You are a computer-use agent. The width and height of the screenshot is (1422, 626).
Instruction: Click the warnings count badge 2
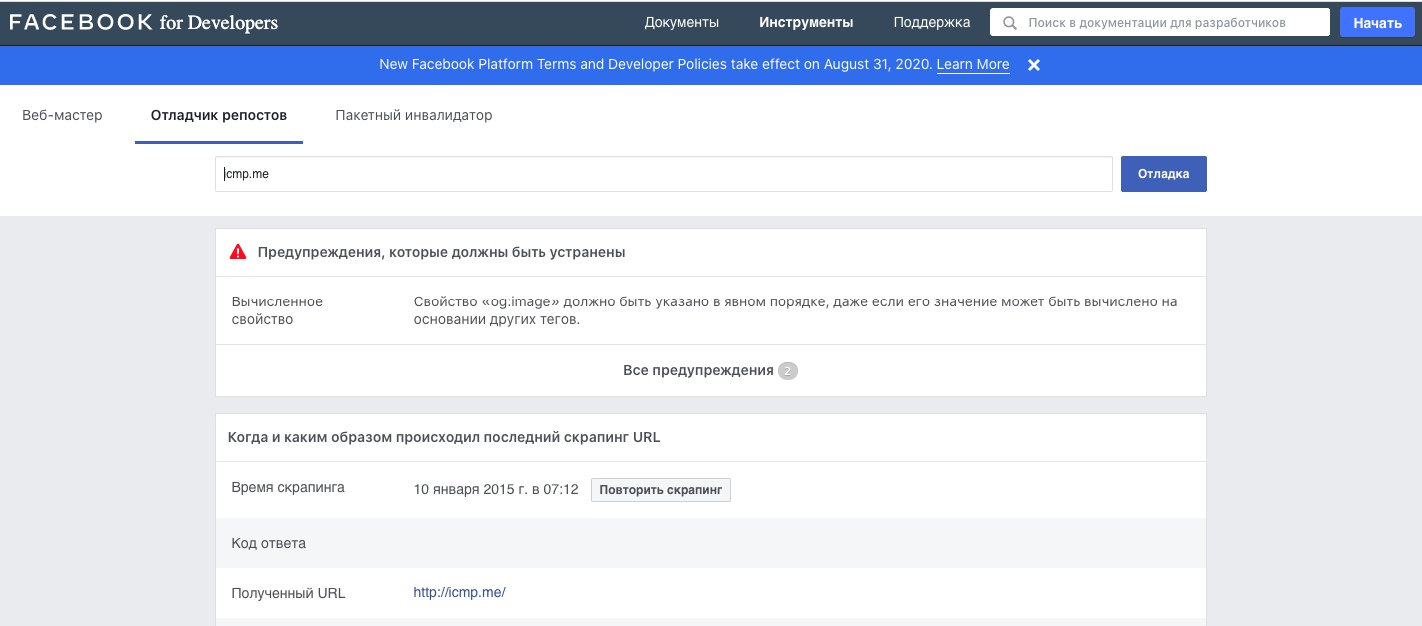(x=788, y=371)
